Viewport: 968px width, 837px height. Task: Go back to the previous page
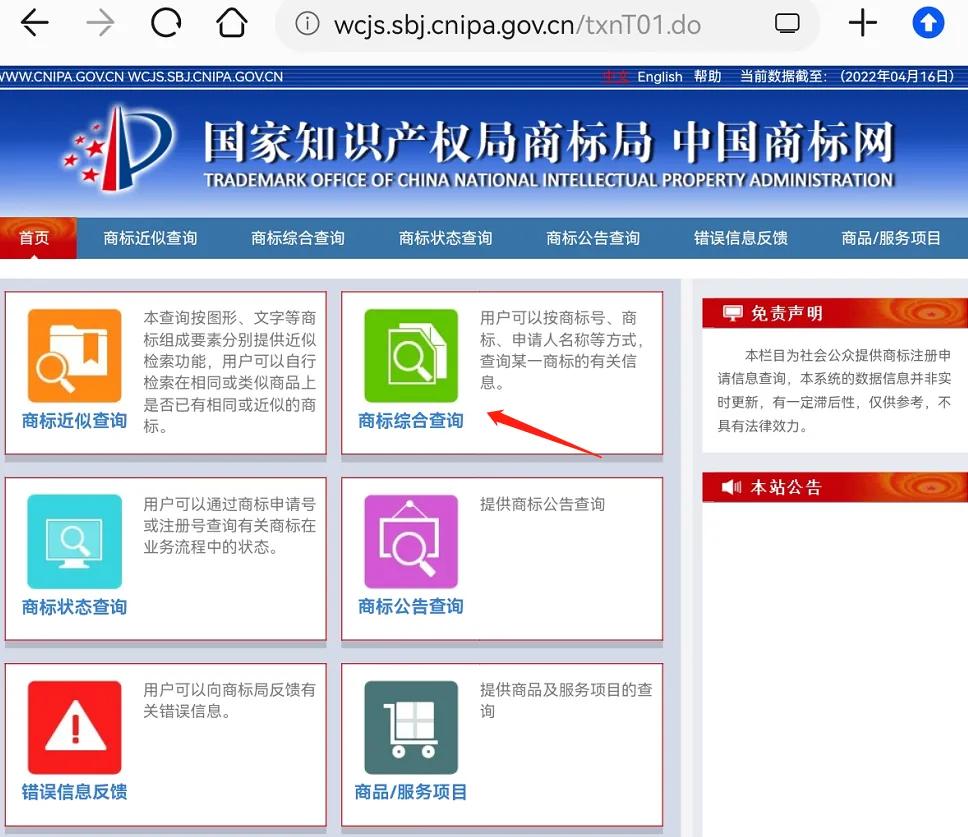pyautogui.click(x=35, y=24)
